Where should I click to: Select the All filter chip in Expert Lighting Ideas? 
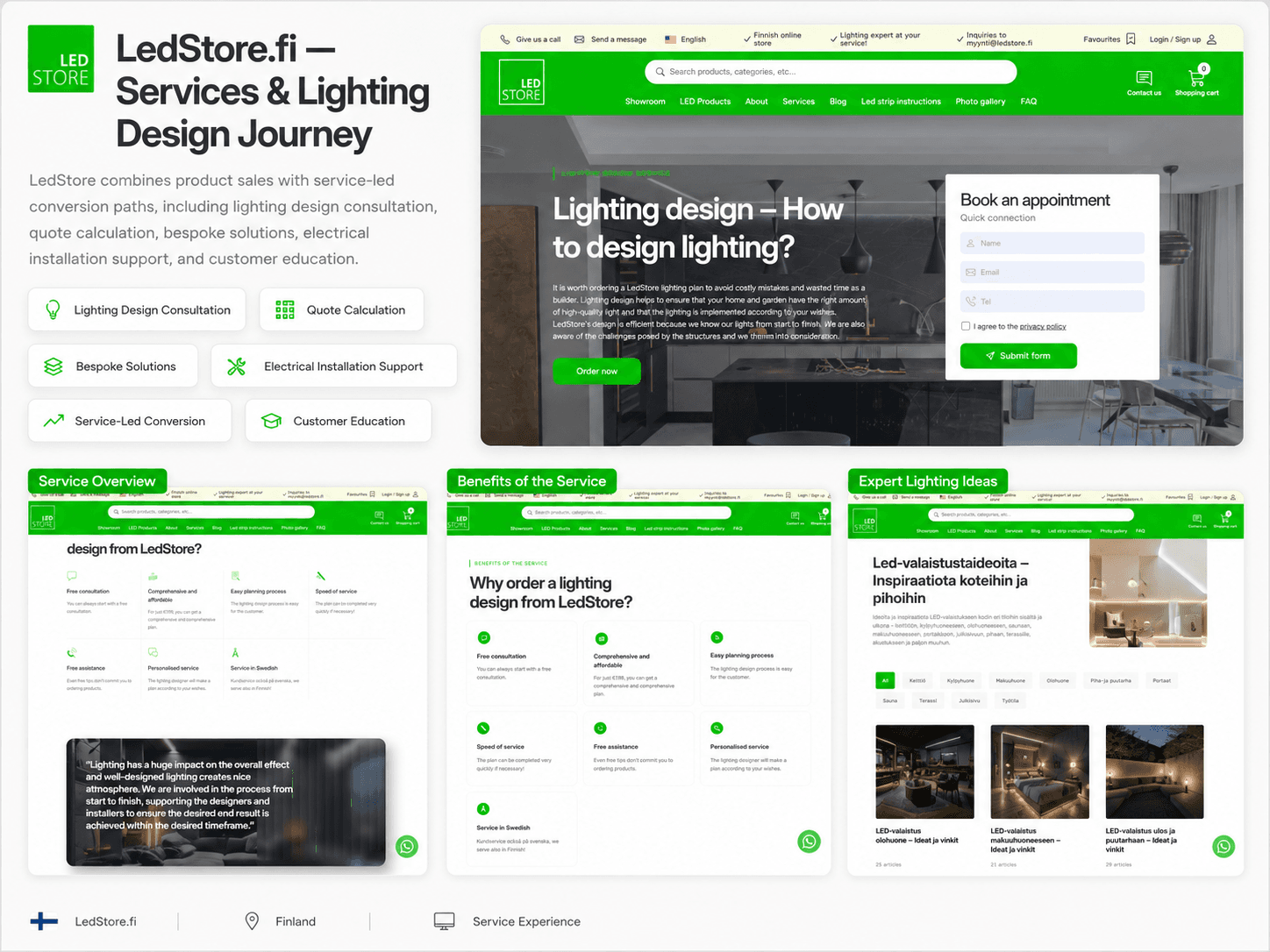click(x=885, y=680)
